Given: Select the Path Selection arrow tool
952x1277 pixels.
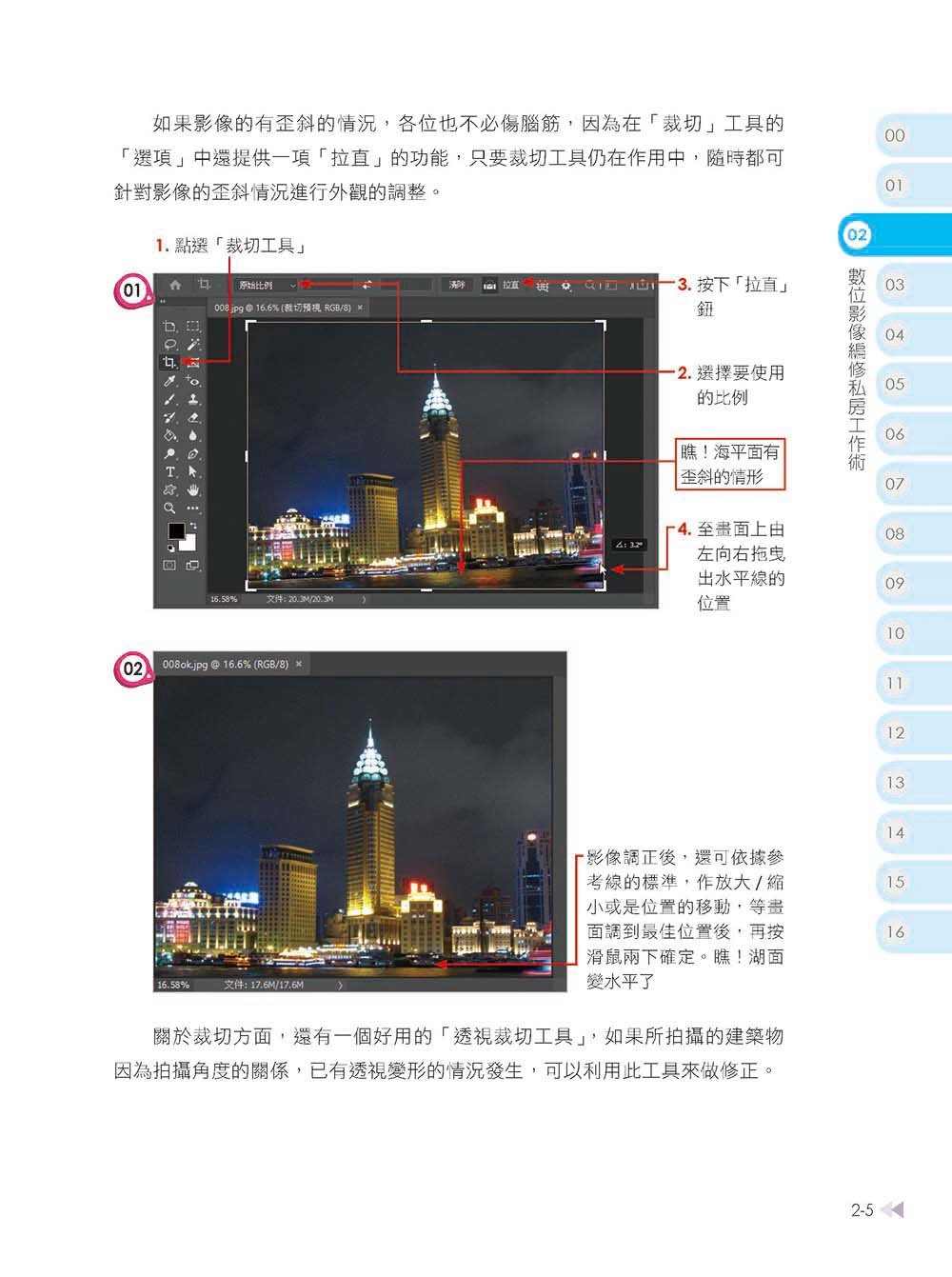Looking at the screenshot, I should pos(193,471).
